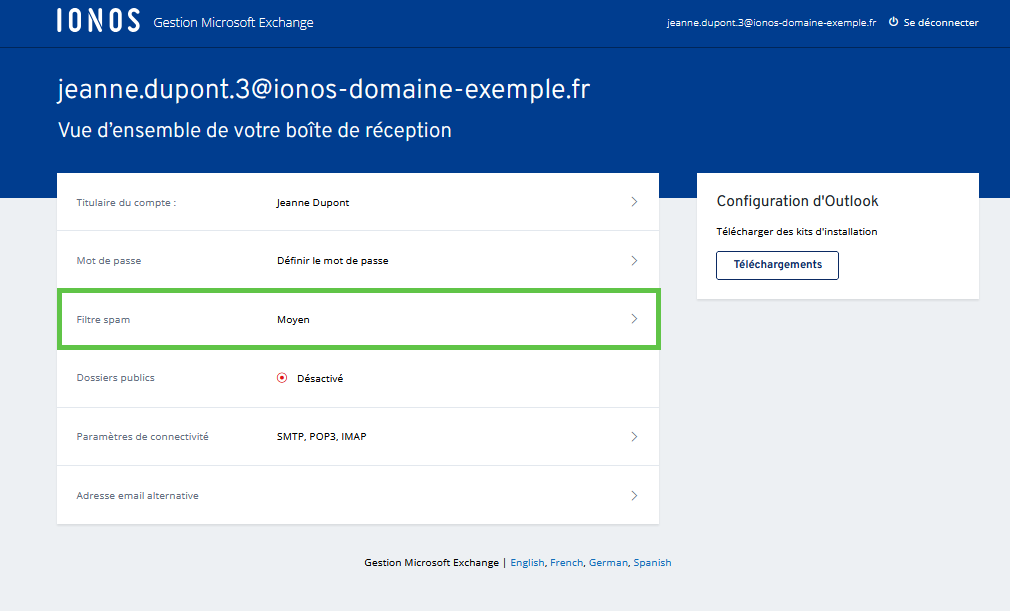
Task: Click the account email in top header
Action: 771,22
